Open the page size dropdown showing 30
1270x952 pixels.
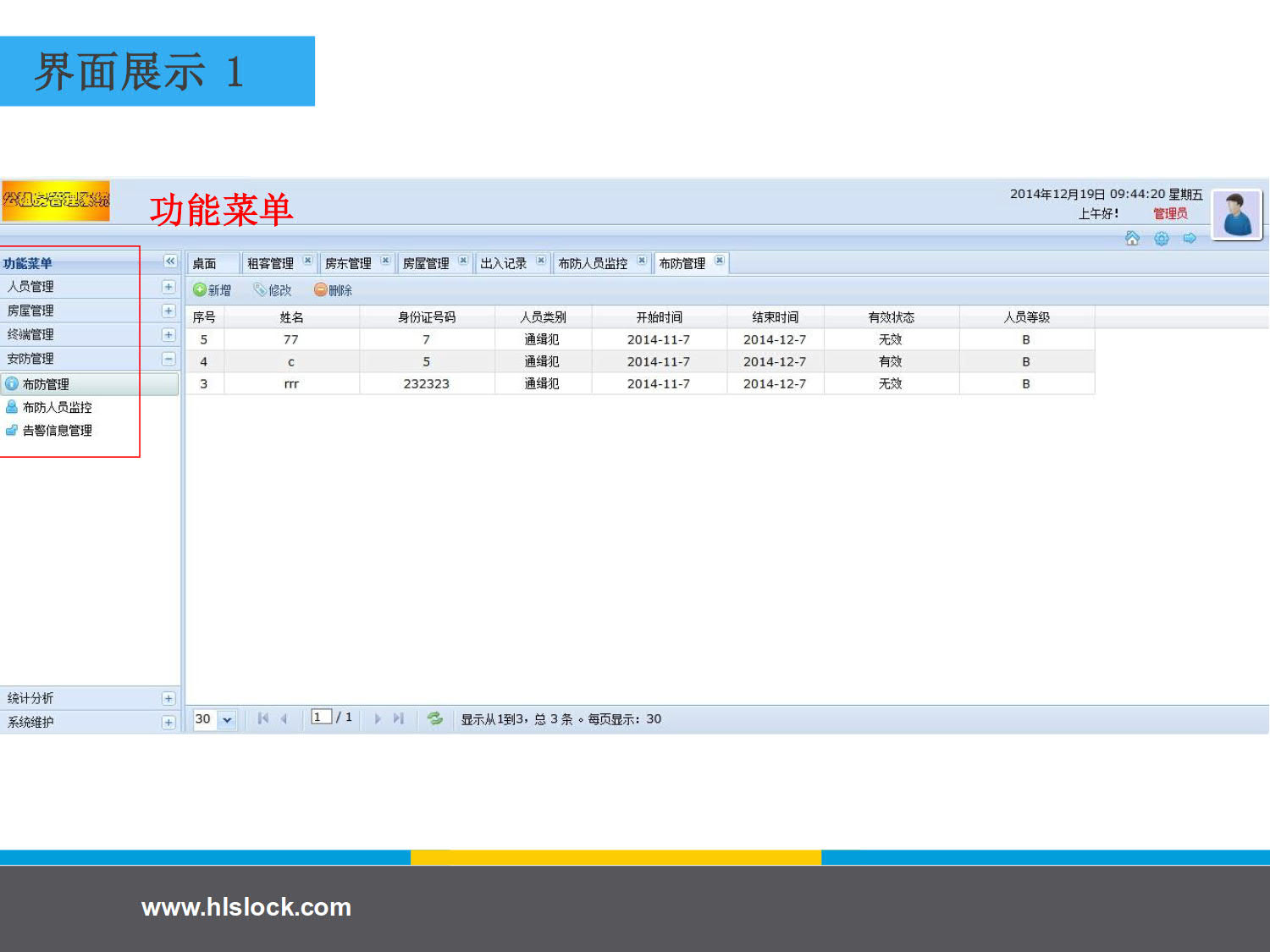[226, 719]
